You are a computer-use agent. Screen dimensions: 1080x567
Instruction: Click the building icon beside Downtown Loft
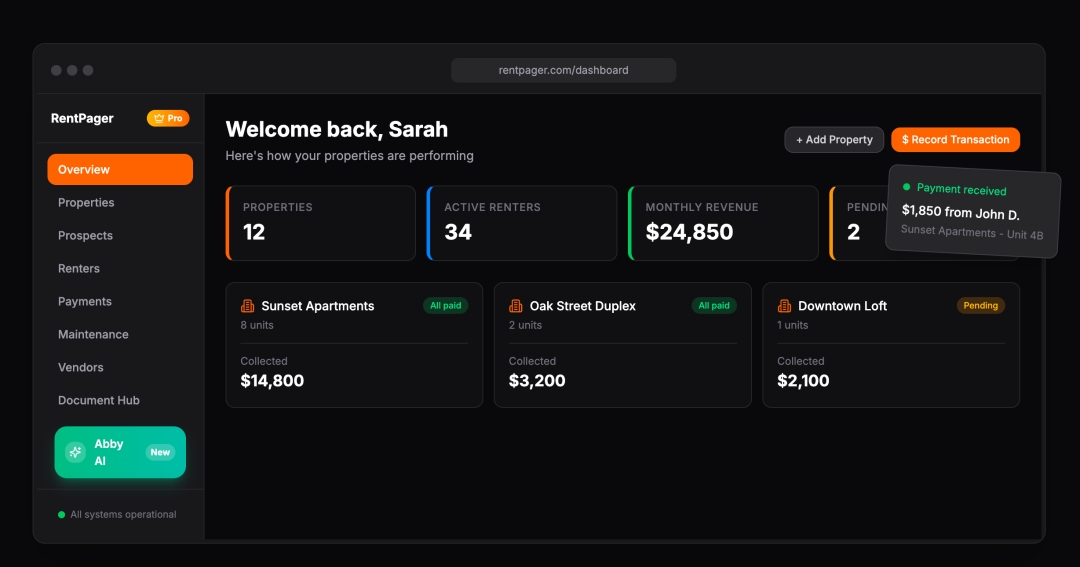point(785,306)
